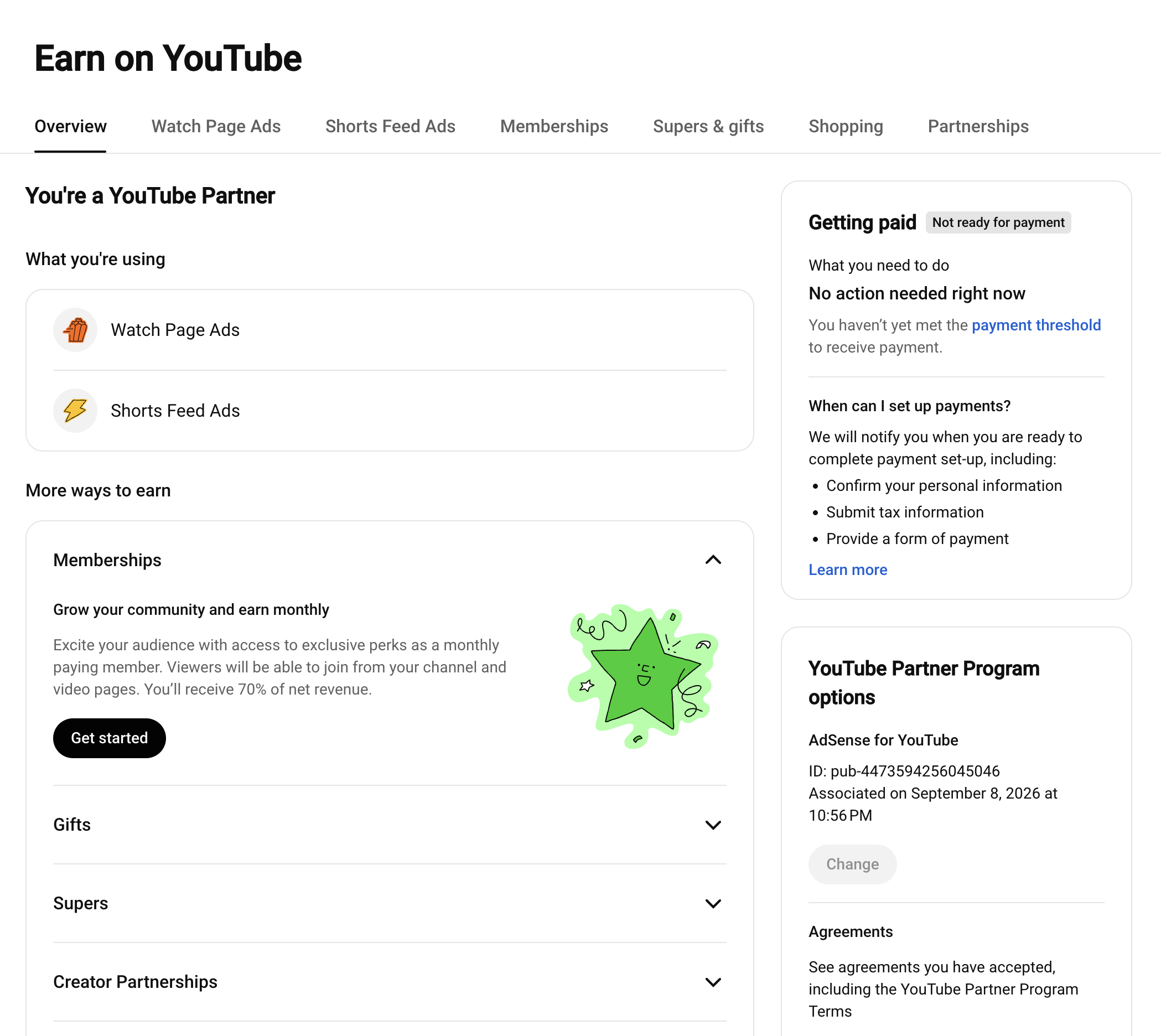Open the Shopping tab
The image size is (1161, 1036).
pos(846,126)
